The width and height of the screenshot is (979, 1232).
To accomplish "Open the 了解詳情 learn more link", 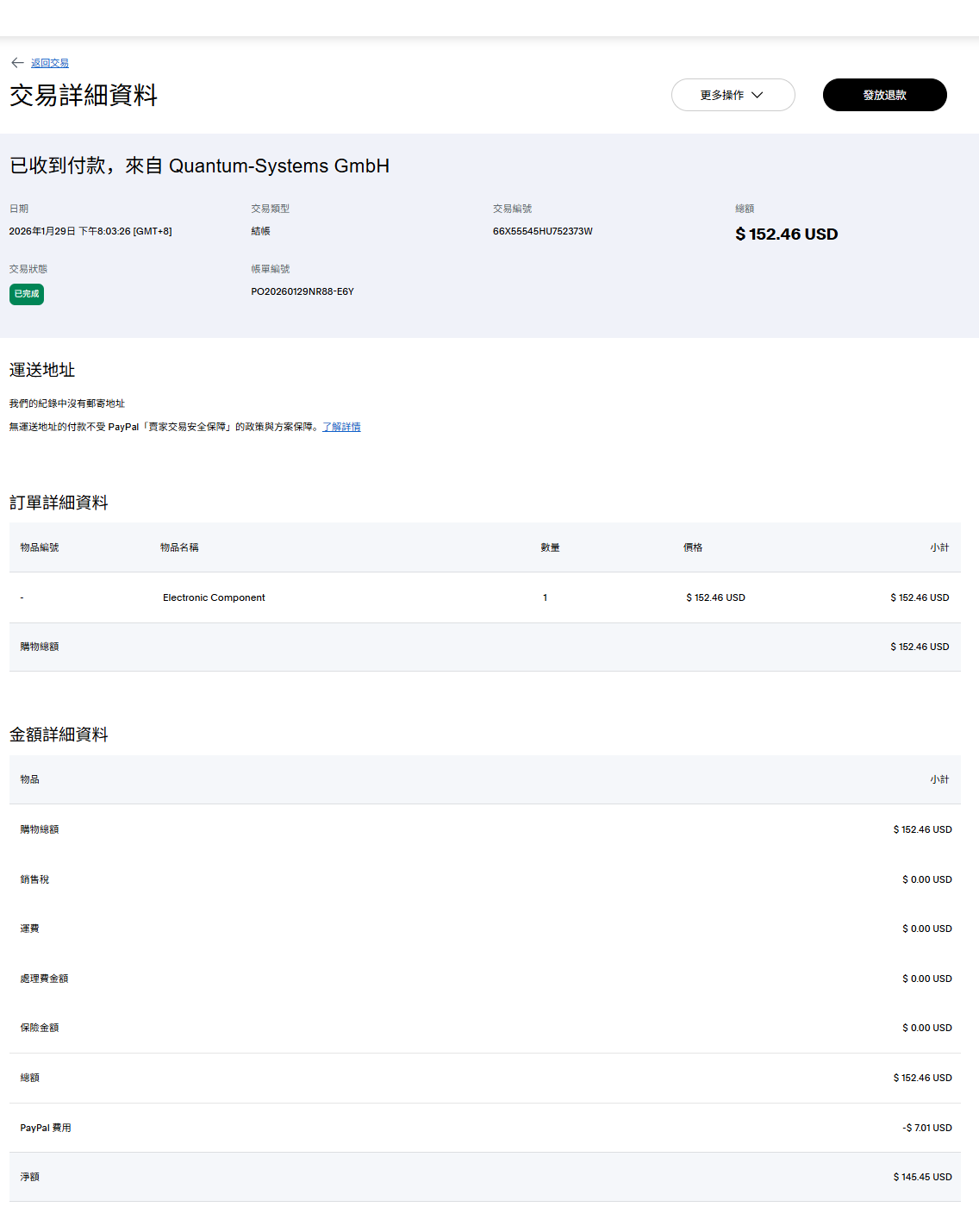I will pos(341,427).
